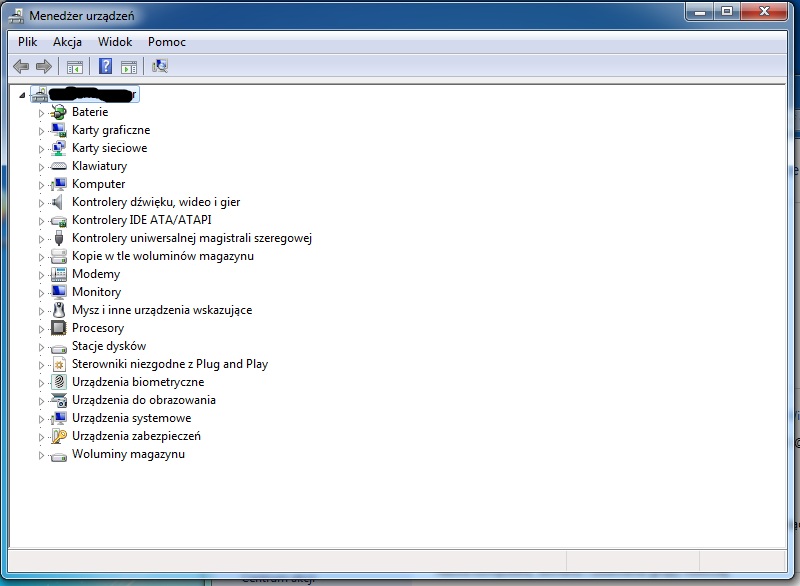Screen dimensions: 800x586
Task: Expand the Urządzenia biometryczne node
Action: pyautogui.click(x=41, y=383)
